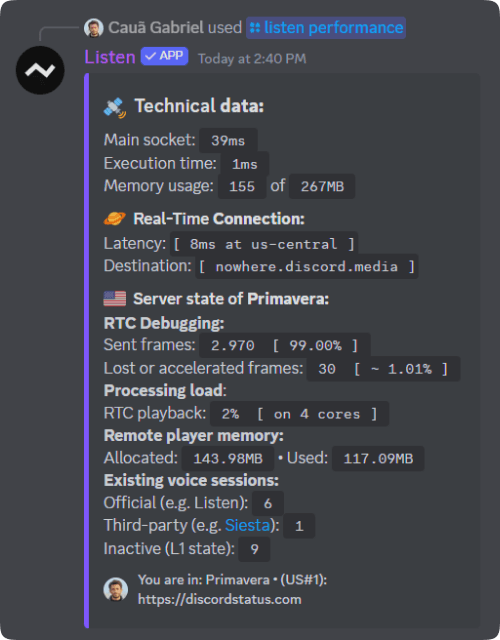
Task: Click the nowhere.discord.media destination code block
Action: (307, 267)
